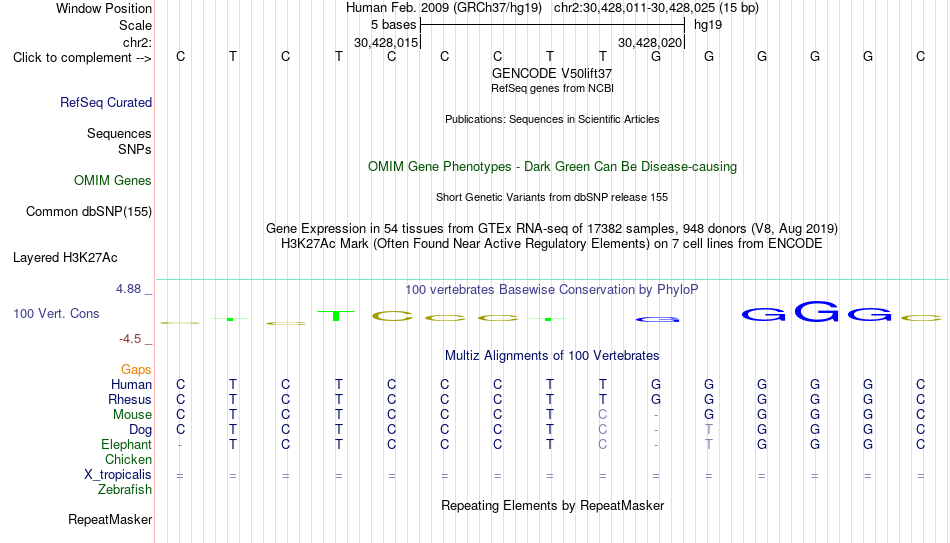
Task: Click 'Repeating Elements by RepeatMasker' title
Action: (553, 505)
